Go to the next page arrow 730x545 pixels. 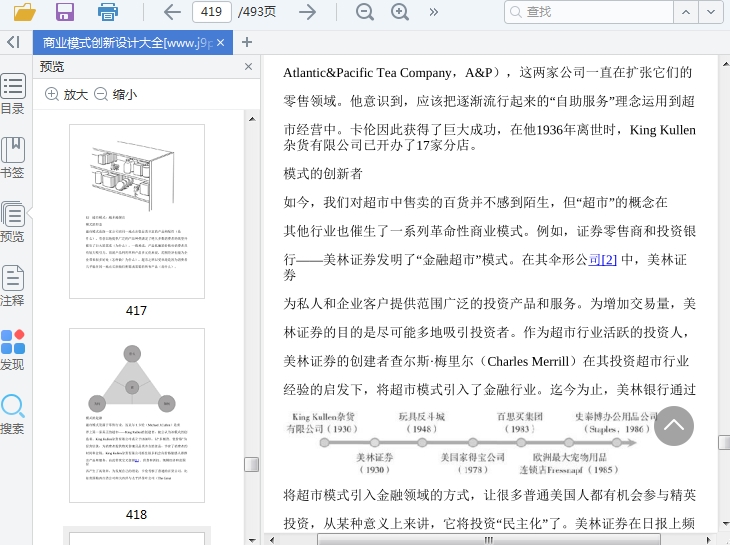pyautogui.click(x=308, y=12)
